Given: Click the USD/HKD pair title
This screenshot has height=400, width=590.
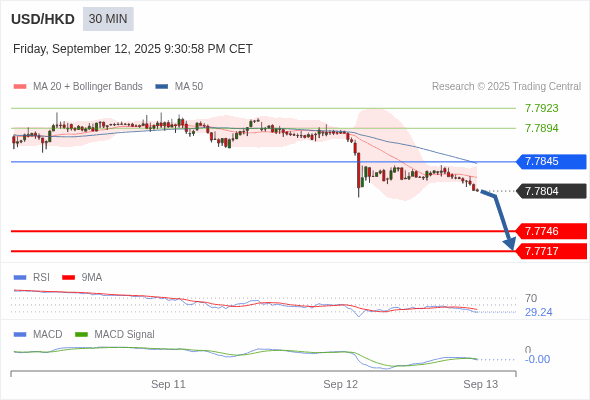Looking at the screenshot, I should click(43, 19).
